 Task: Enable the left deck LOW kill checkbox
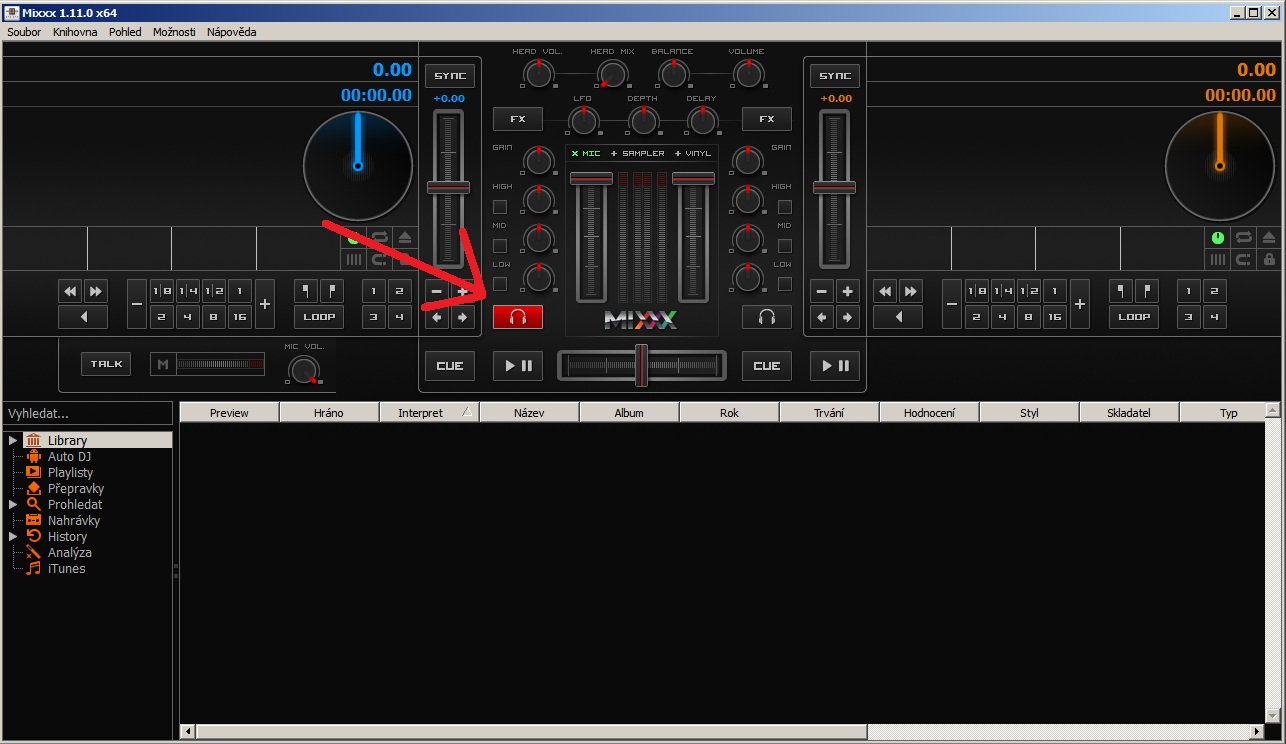500,284
